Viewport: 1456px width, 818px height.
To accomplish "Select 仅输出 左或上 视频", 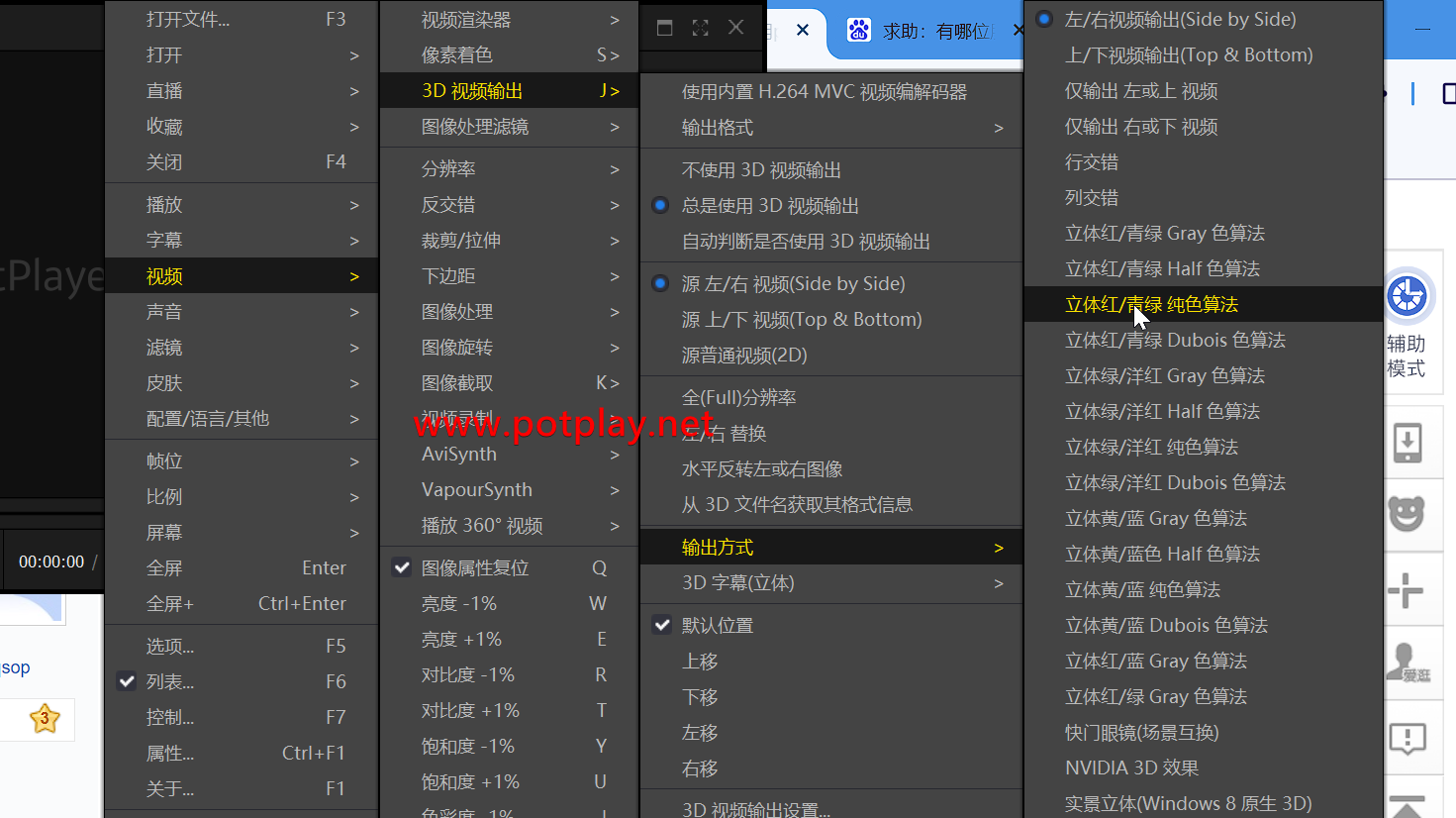I will [1204, 90].
